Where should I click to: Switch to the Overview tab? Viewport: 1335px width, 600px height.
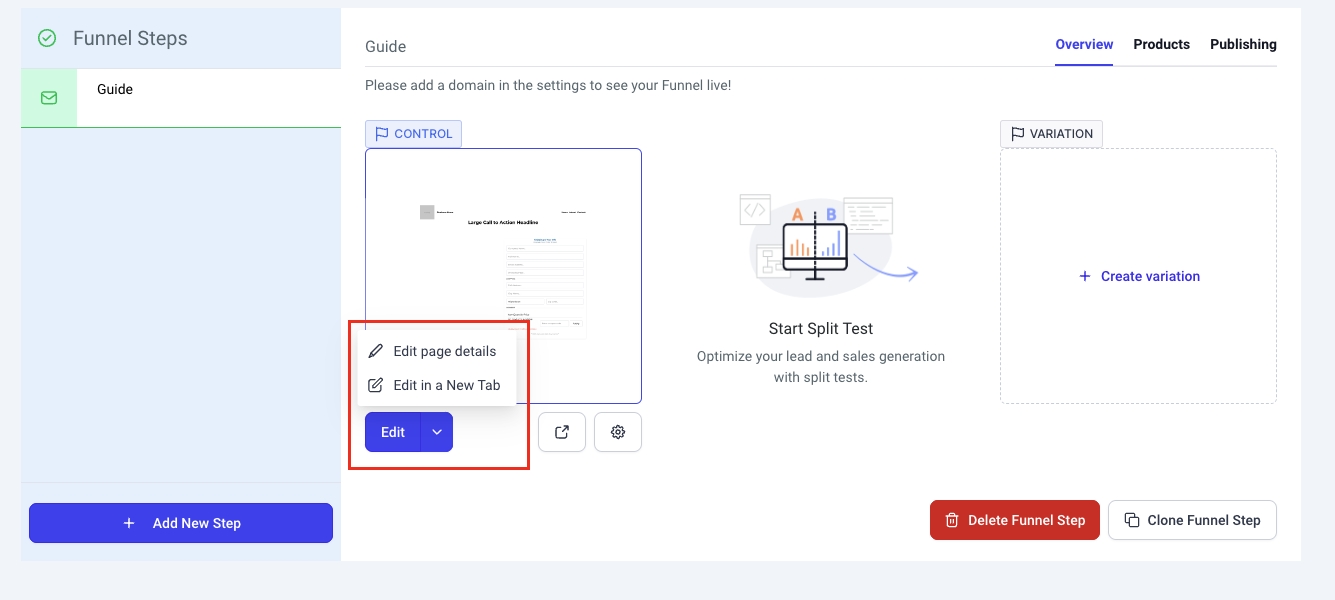click(1084, 44)
